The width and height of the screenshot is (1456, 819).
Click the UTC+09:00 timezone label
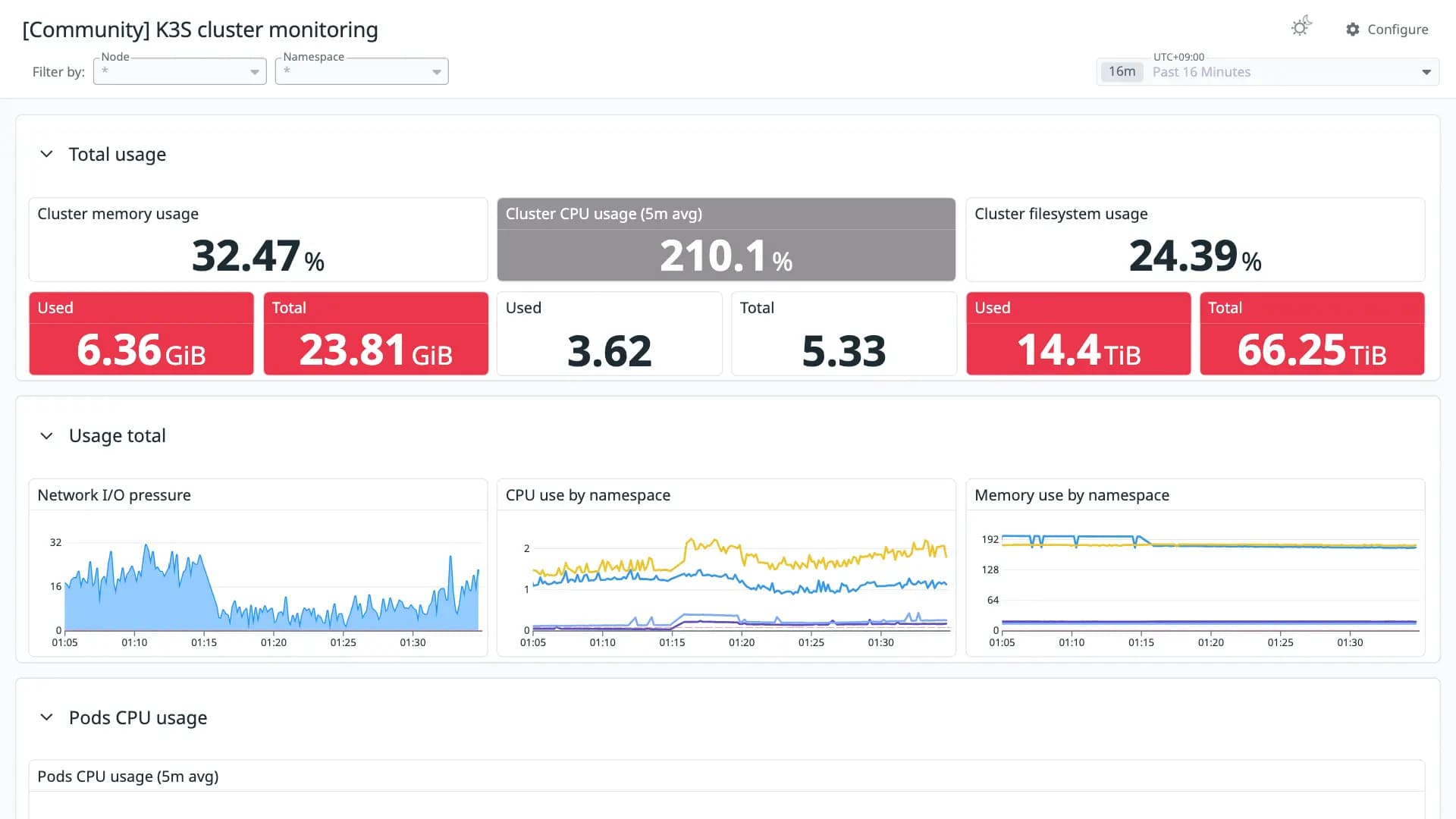[x=1178, y=57]
